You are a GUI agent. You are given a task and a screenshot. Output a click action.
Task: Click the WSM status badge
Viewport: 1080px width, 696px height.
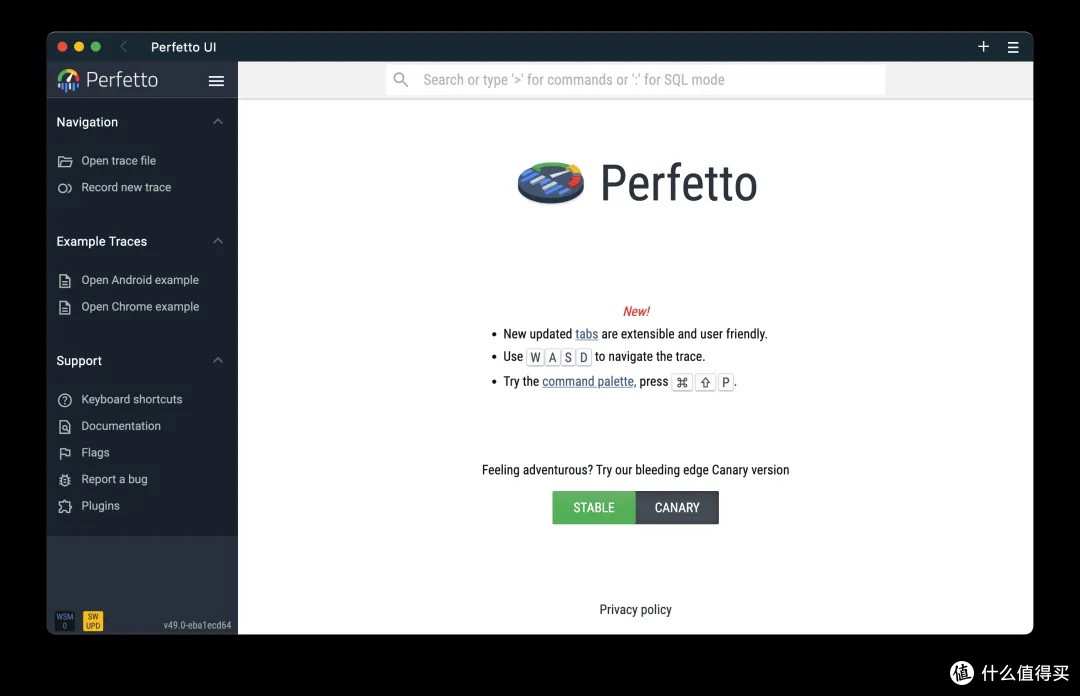[65, 621]
